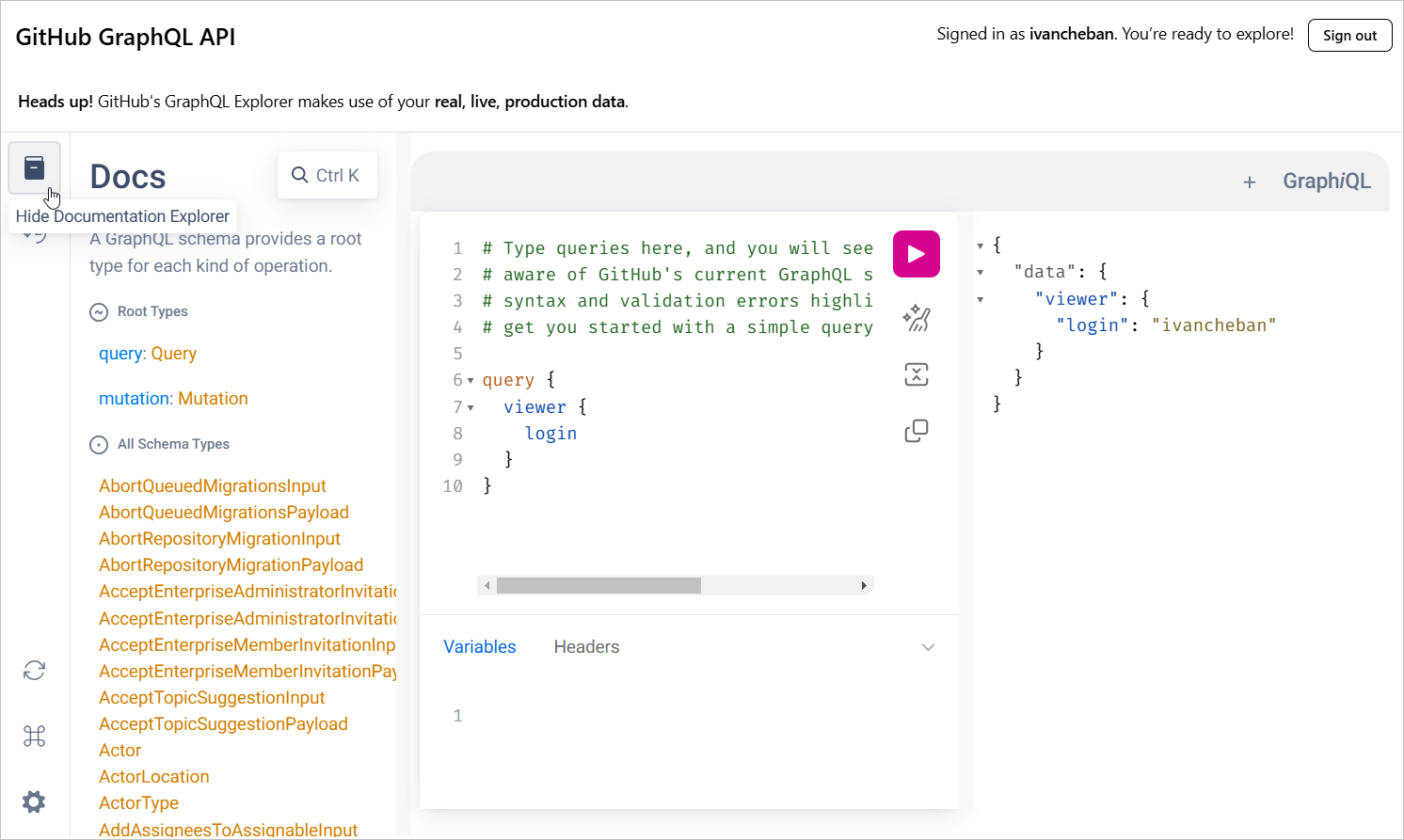Prettify the query with the broom icon
The height and width of the screenshot is (840, 1404).
coord(916,318)
